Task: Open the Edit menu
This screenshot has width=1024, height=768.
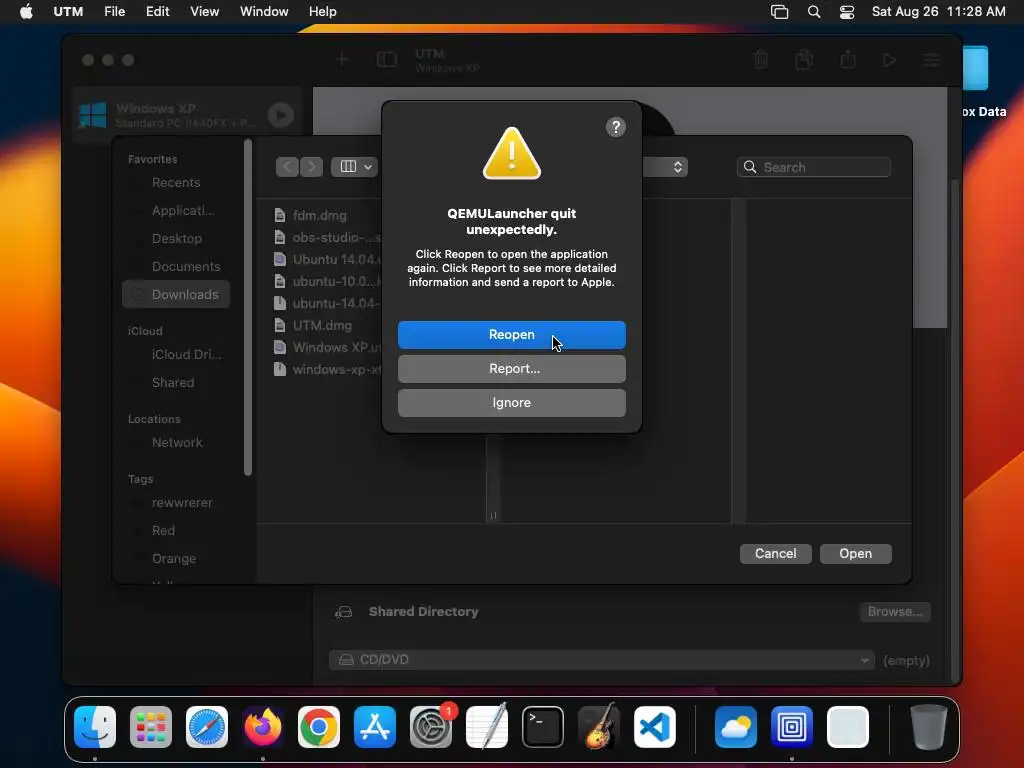Action: point(157,11)
